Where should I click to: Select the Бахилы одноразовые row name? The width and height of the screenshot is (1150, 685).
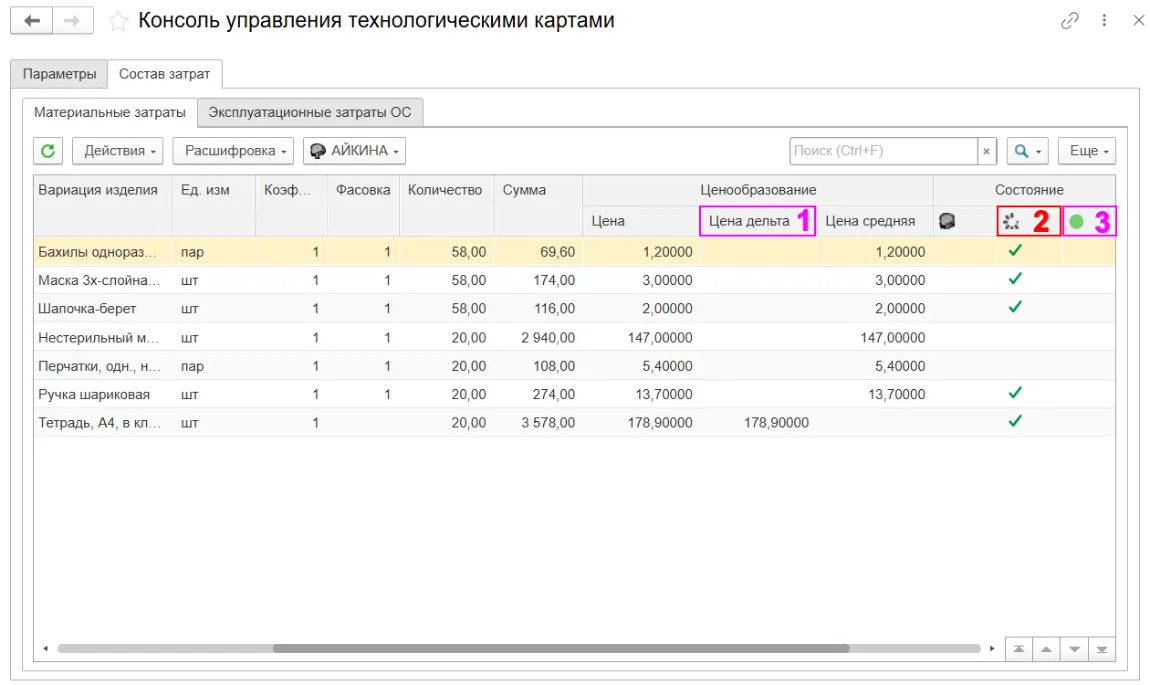(98, 252)
